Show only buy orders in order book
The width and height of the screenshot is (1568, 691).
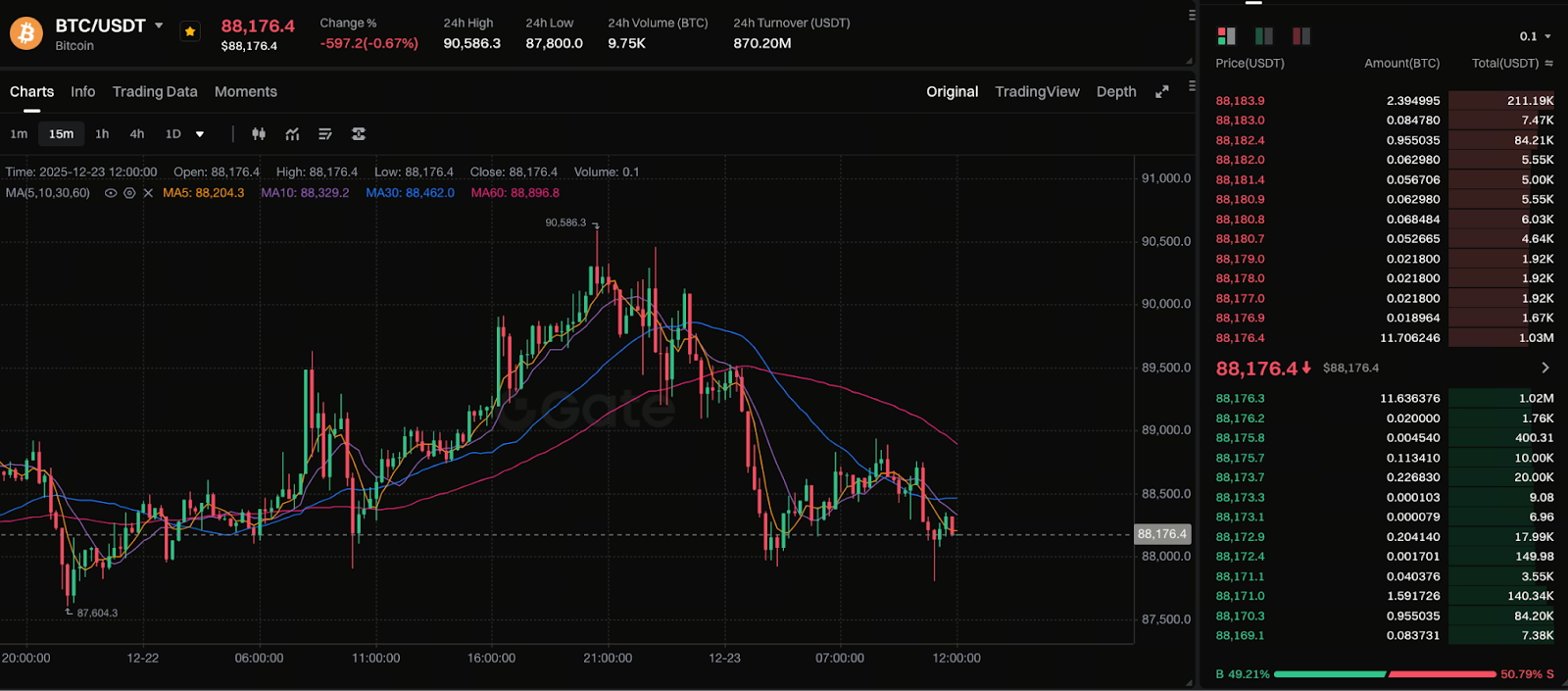1264,36
